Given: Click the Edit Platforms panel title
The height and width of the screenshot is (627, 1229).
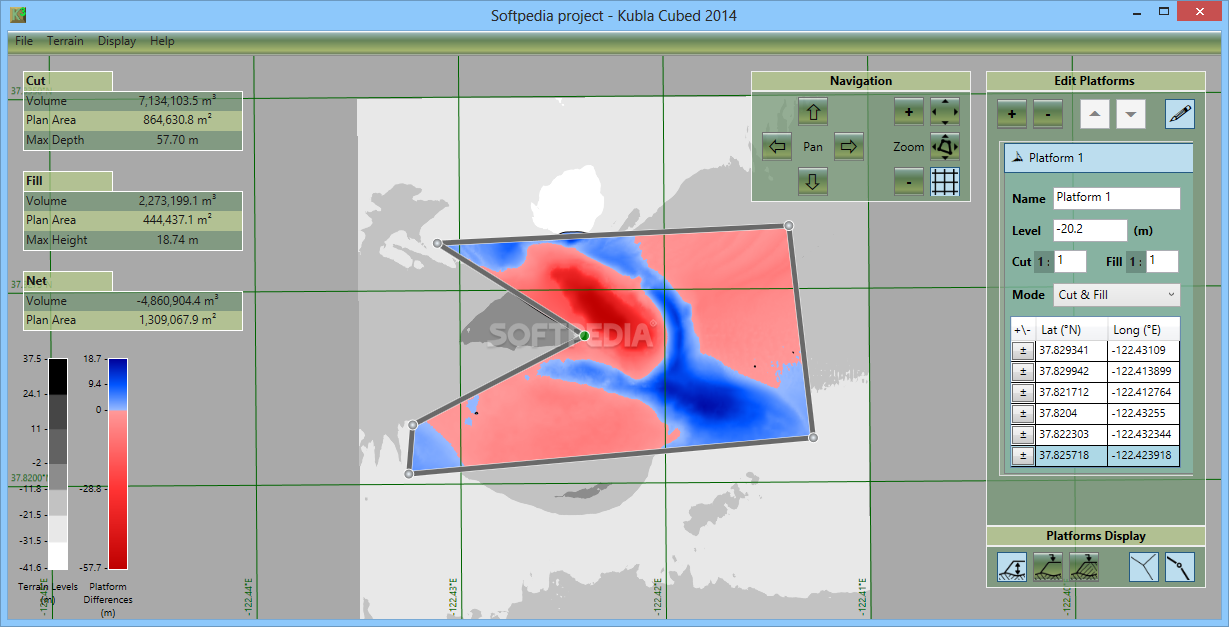Looking at the screenshot, I should tap(1094, 81).
